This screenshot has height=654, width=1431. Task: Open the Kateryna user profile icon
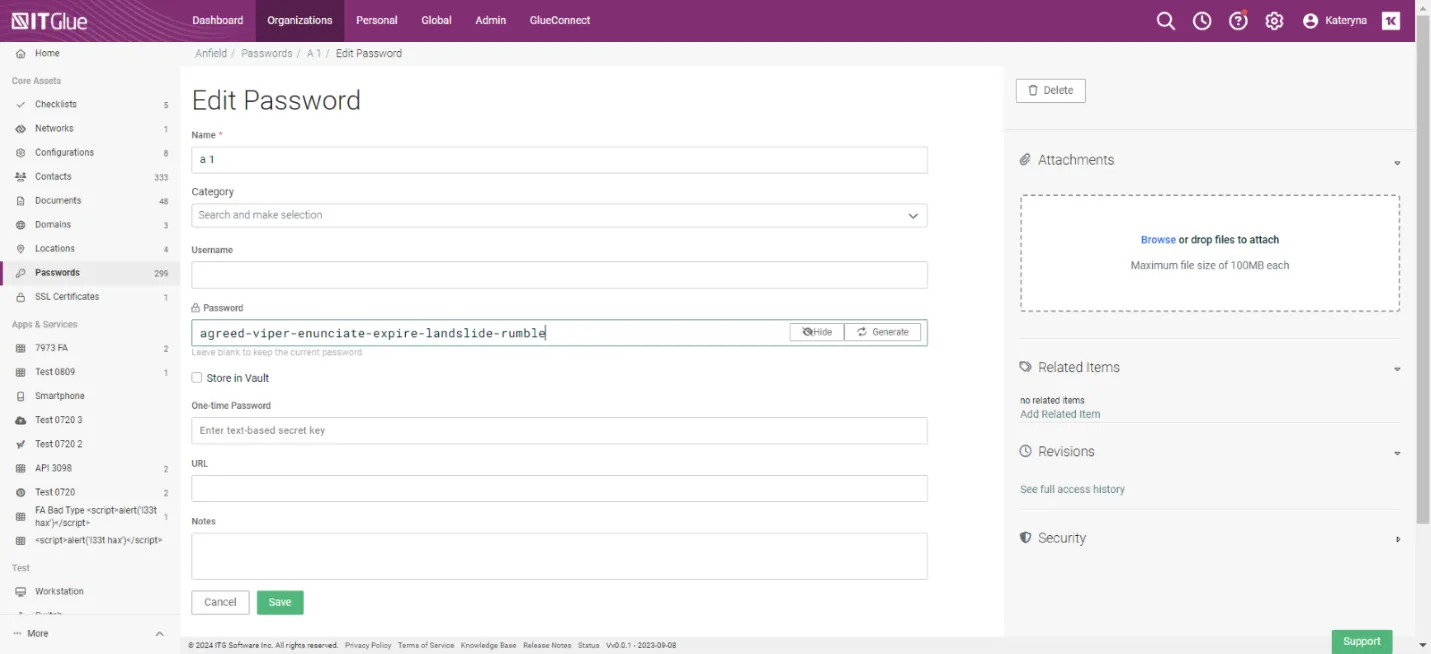tap(1311, 21)
